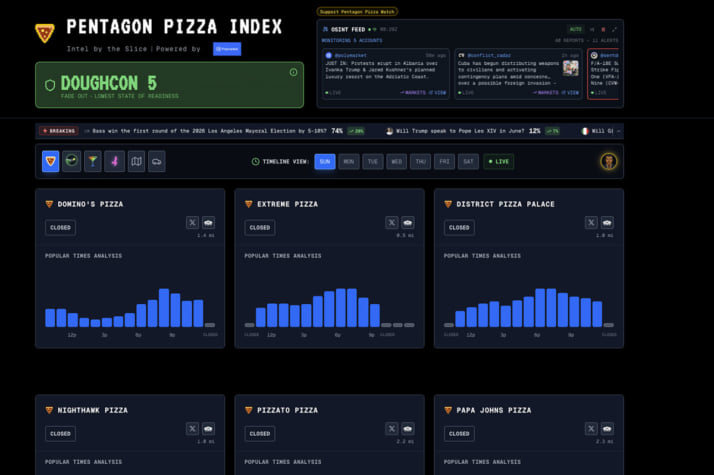
Task: Select the cocktail glass category icon
Action: pyautogui.click(x=93, y=161)
